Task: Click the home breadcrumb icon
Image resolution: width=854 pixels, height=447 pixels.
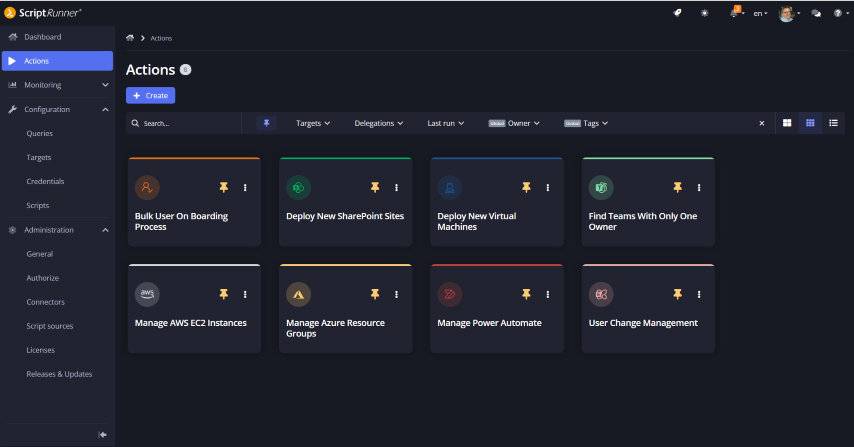Action: click(130, 38)
